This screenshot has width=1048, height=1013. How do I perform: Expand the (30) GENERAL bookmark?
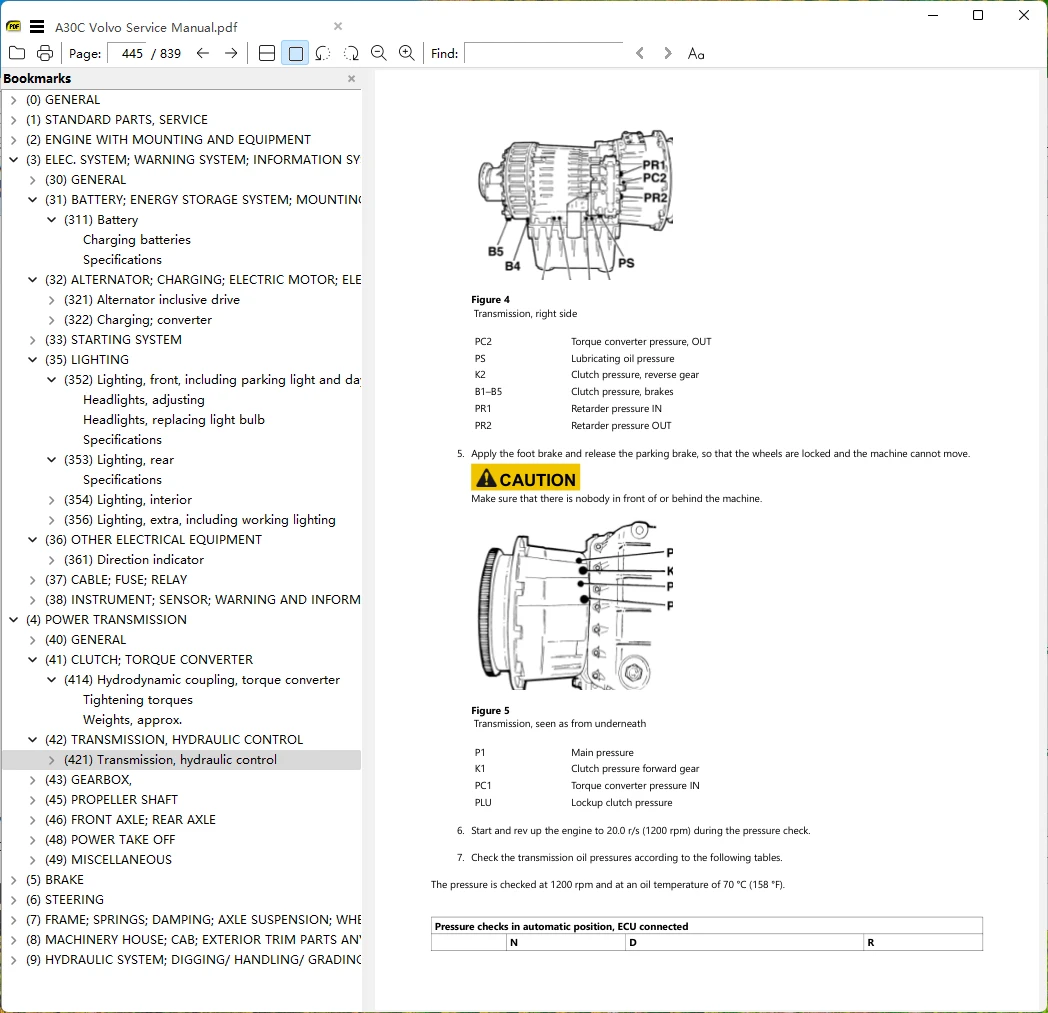click(x=32, y=180)
